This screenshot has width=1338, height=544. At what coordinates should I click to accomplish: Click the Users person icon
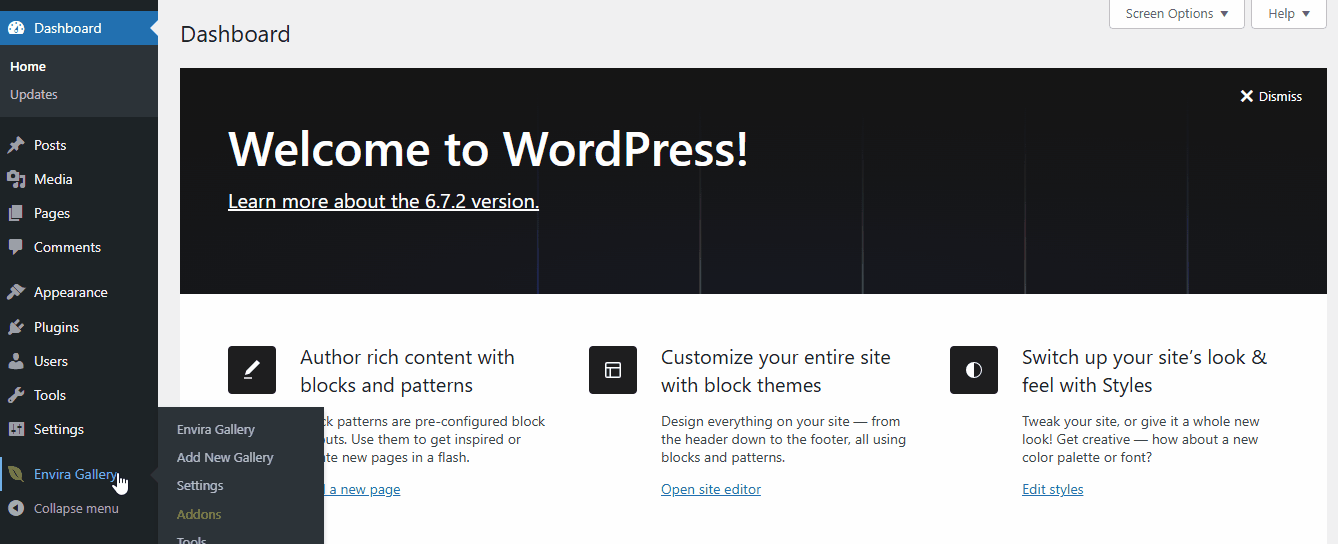pos(16,361)
